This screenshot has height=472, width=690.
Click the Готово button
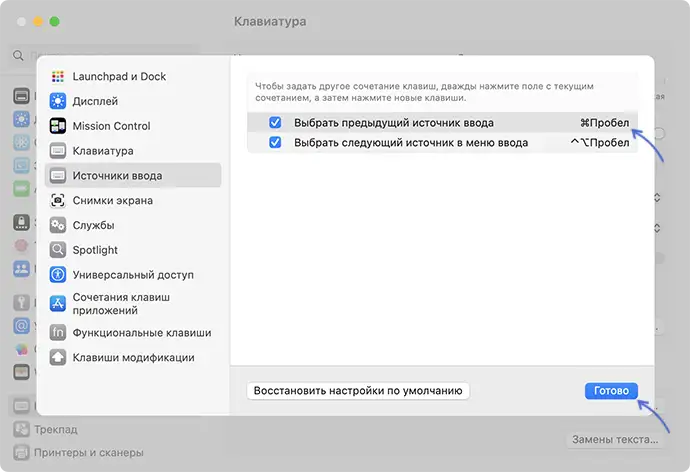[x=611, y=391]
